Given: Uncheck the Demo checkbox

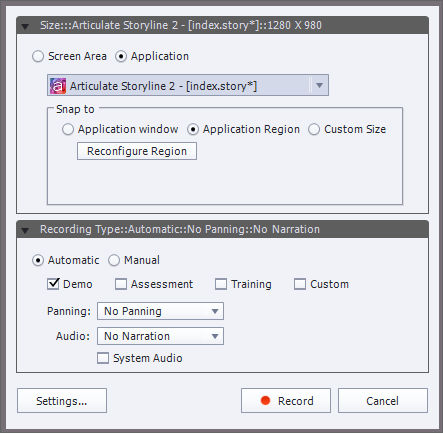Looking at the screenshot, I should tap(53, 284).
